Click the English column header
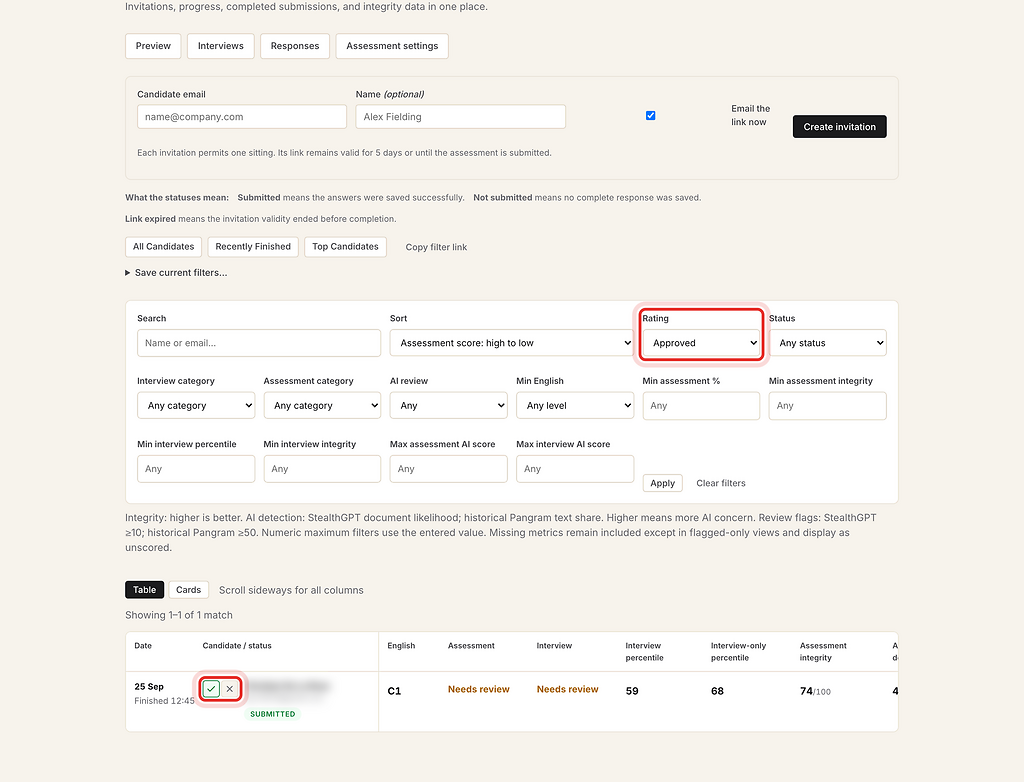Image resolution: width=1024 pixels, height=782 pixels. pos(401,645)
